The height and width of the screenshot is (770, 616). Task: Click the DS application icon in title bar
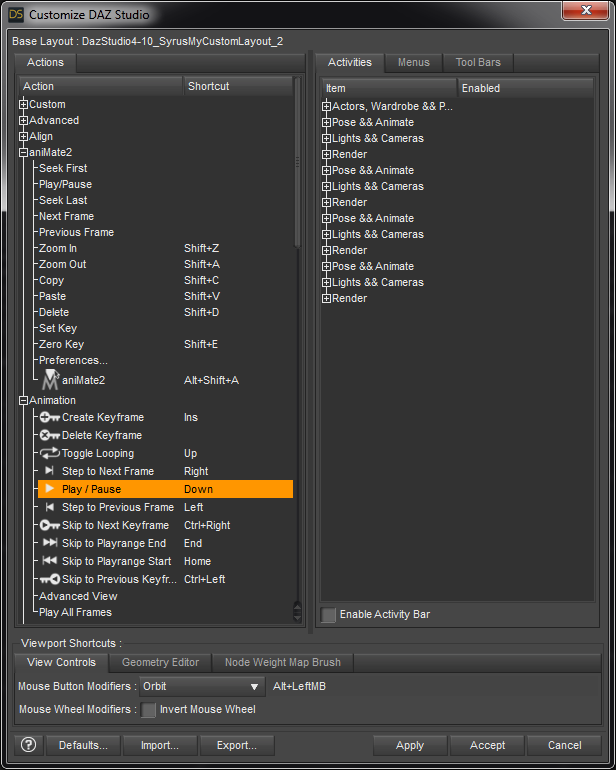click(16, 14)
